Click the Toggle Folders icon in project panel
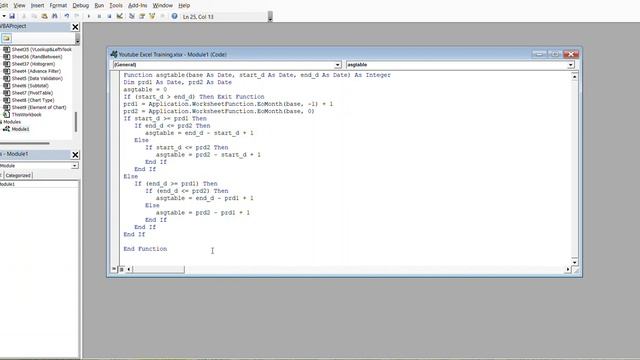Image resolution: width=640 pixels, height=360 pixels. [x=6, y=38]
